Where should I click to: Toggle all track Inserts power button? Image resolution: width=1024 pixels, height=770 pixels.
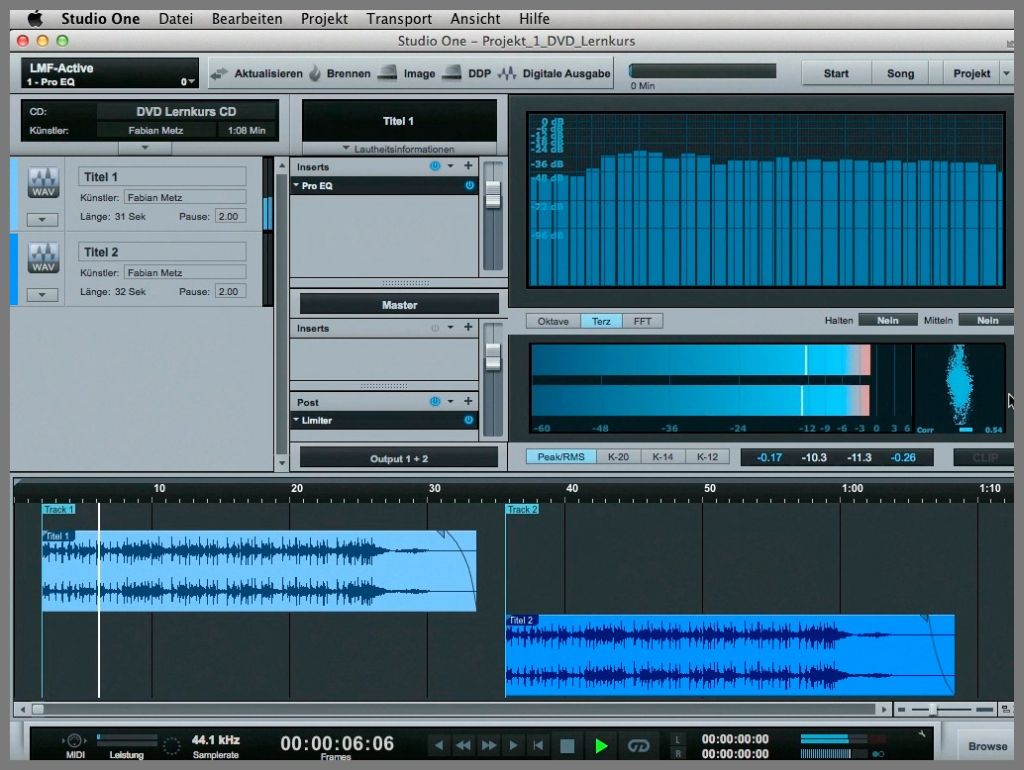point(435,166)
